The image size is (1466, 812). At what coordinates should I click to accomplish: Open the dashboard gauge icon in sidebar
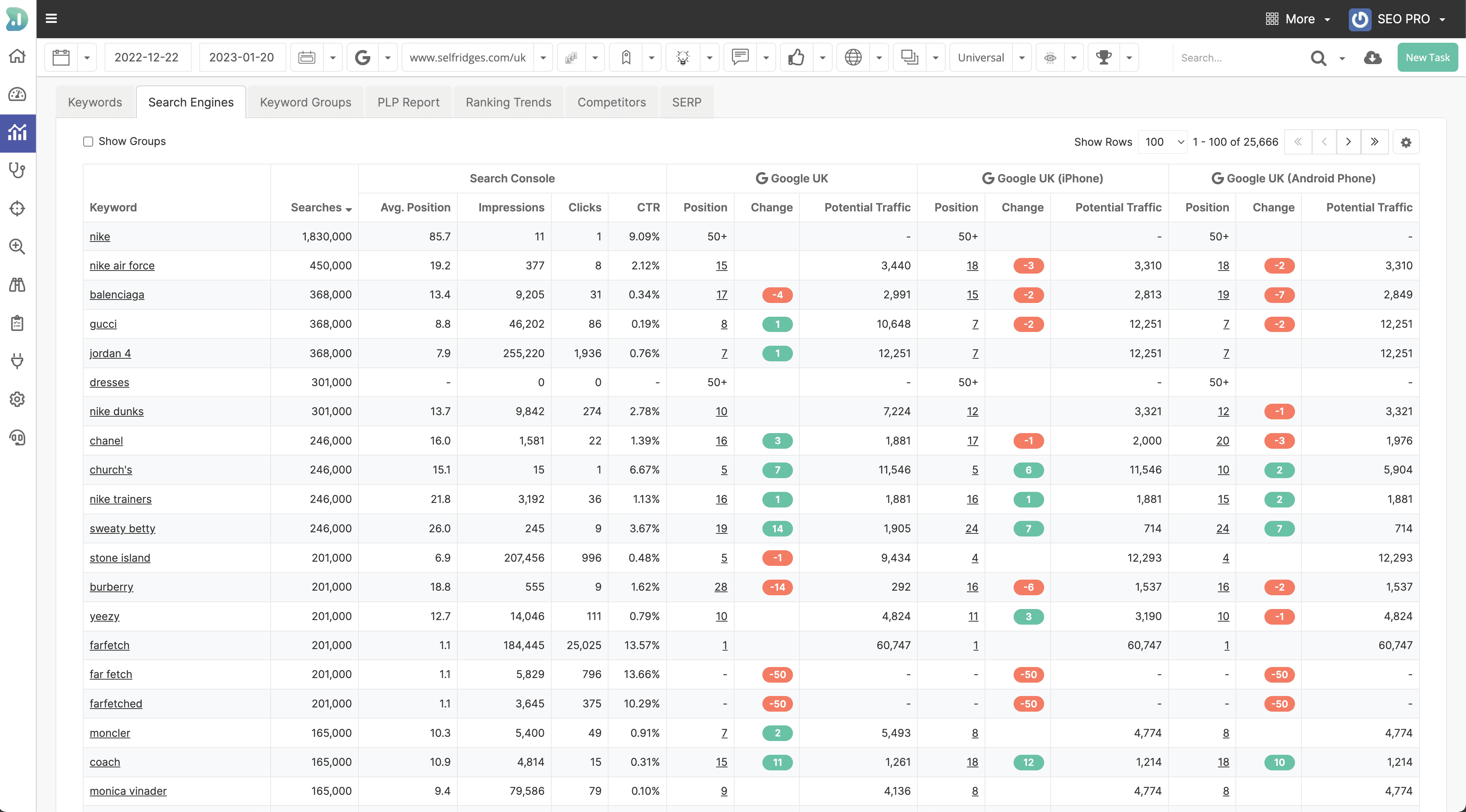click(x=17, y=94)
